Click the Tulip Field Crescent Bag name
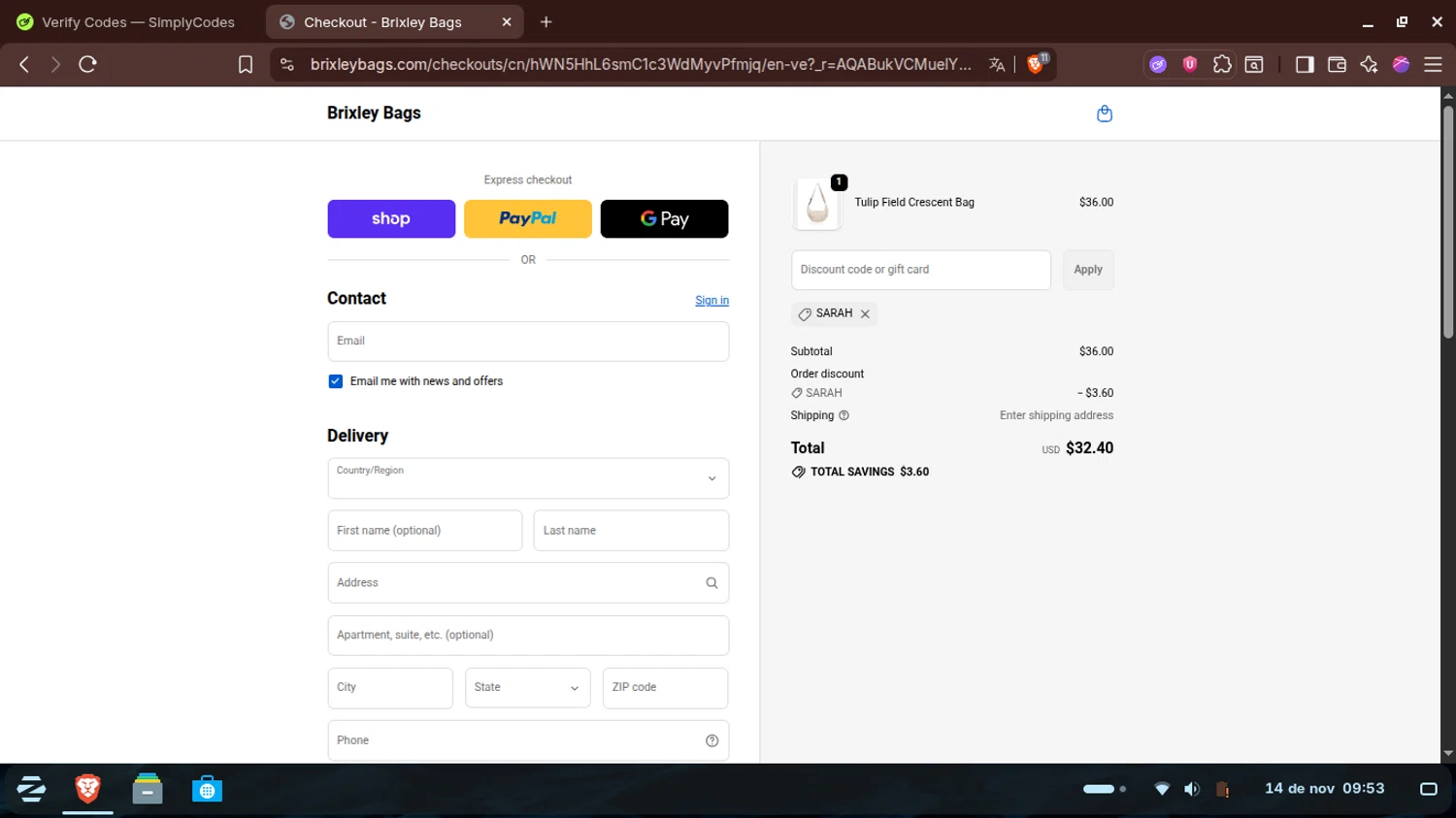 click(914, 203)
